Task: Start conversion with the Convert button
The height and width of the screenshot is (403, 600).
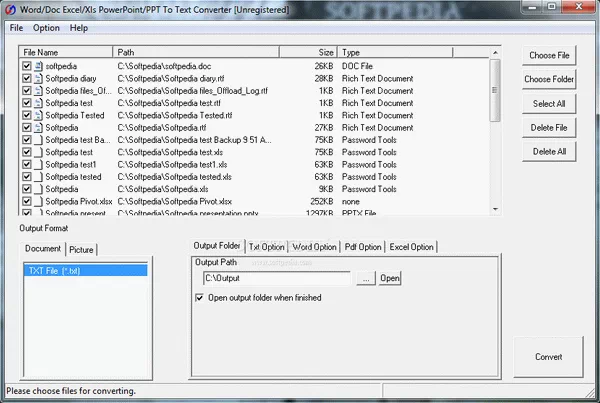Action: pyautogui.click(x=548, y=357)
